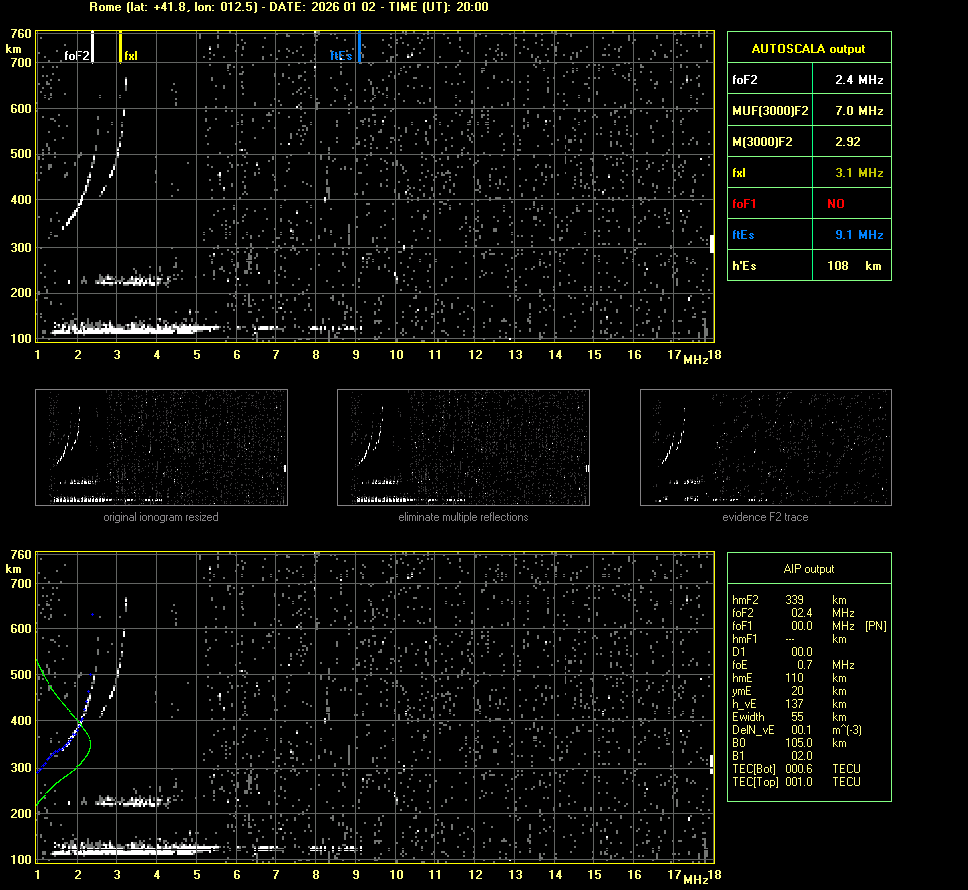Viewport: 968px width, 890px height.
Task: Select the hmF2 339 km entry
Action: pos(790,600)
